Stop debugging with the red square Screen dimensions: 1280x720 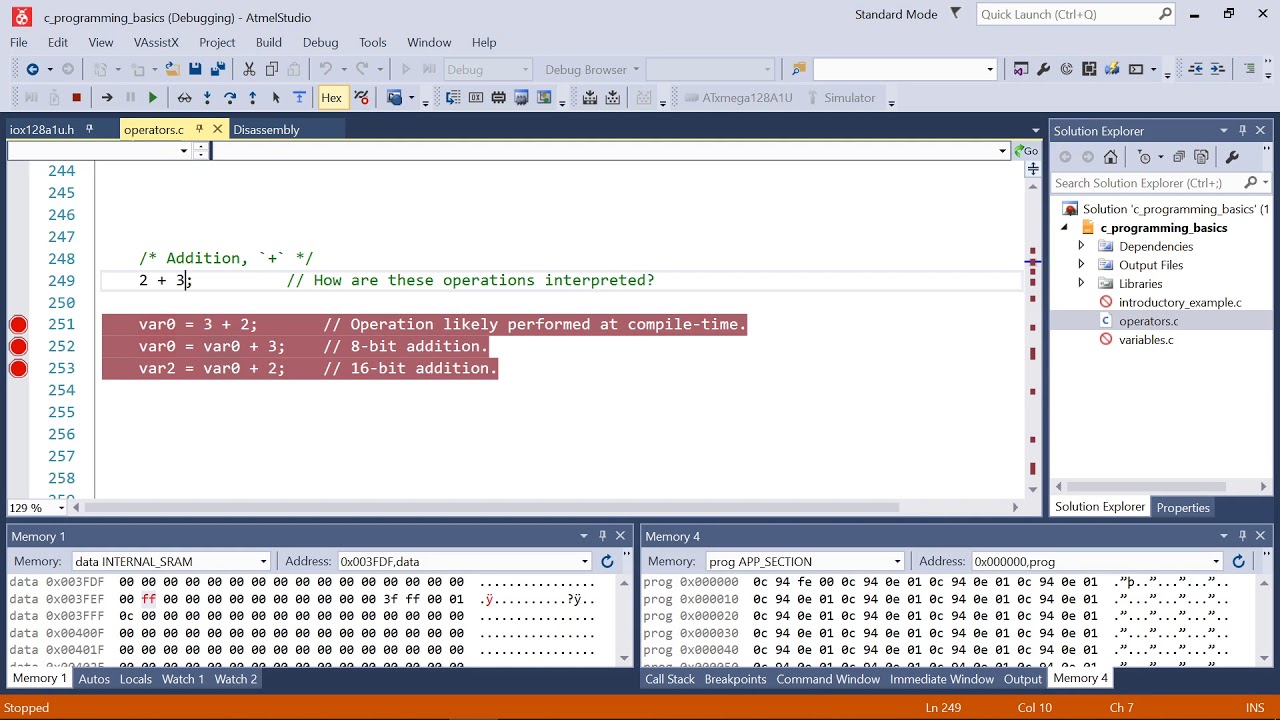click(76, 97)
